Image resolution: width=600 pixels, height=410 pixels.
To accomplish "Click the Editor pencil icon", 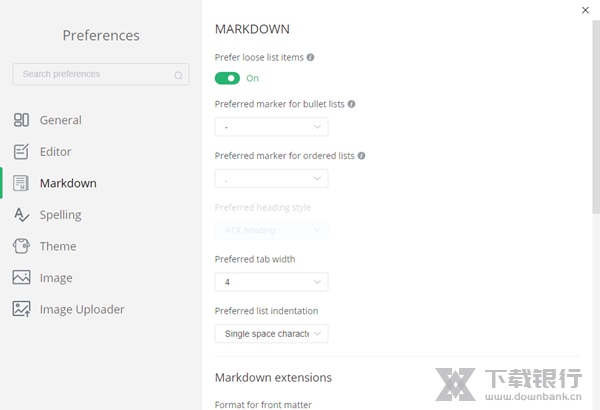I will click(x=21, y=152).
